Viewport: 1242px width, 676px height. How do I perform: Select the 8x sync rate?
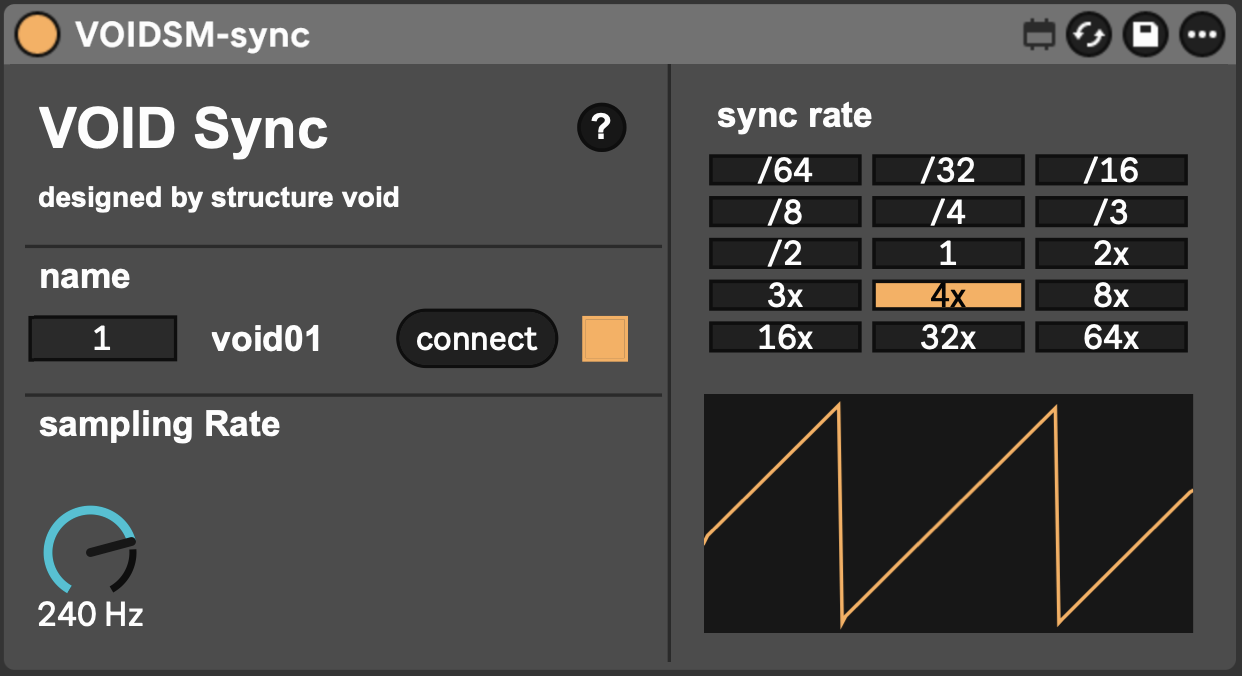click(x=1111, y=294)
